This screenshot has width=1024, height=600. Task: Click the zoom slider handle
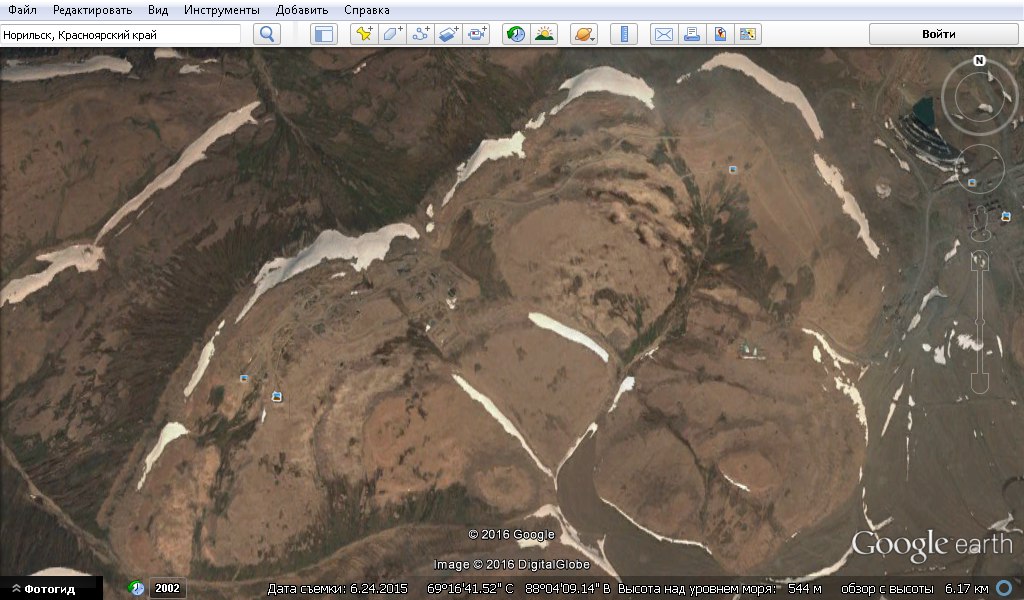pos(980,324)
